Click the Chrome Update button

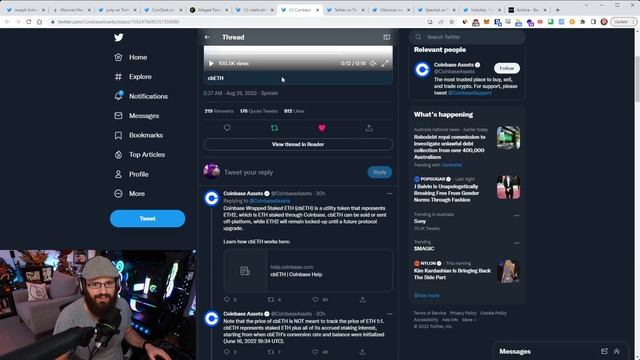click(623, 22)
